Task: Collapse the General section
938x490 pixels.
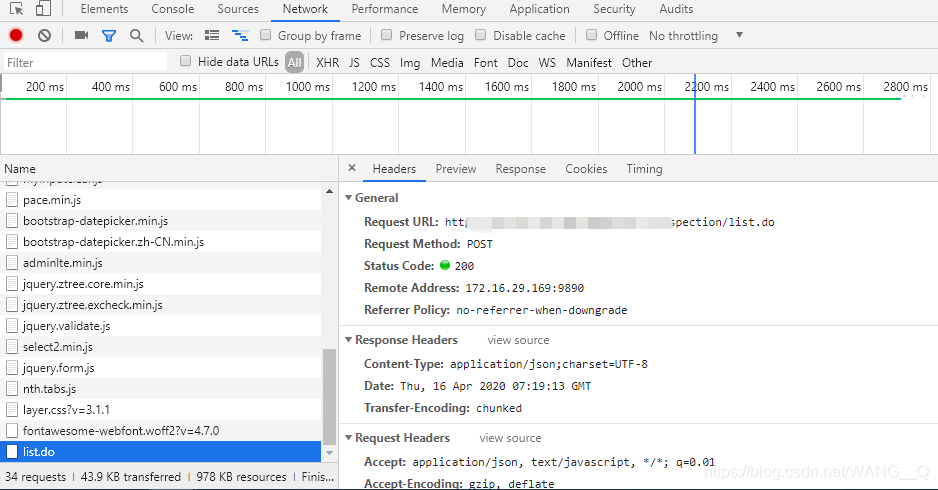Action: (x=348, y=198)
